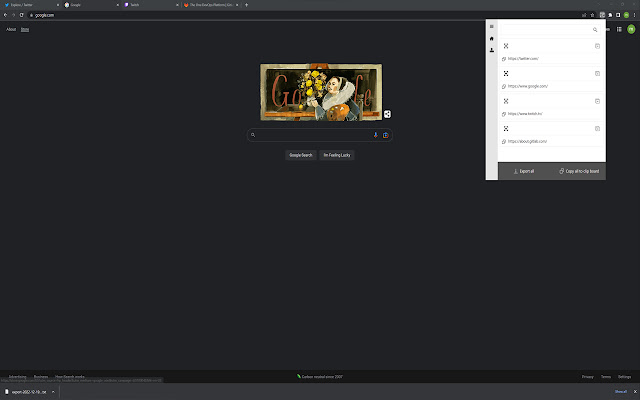Search by image with the camera icon
640x400 pixels.
[x=385, y=135]
